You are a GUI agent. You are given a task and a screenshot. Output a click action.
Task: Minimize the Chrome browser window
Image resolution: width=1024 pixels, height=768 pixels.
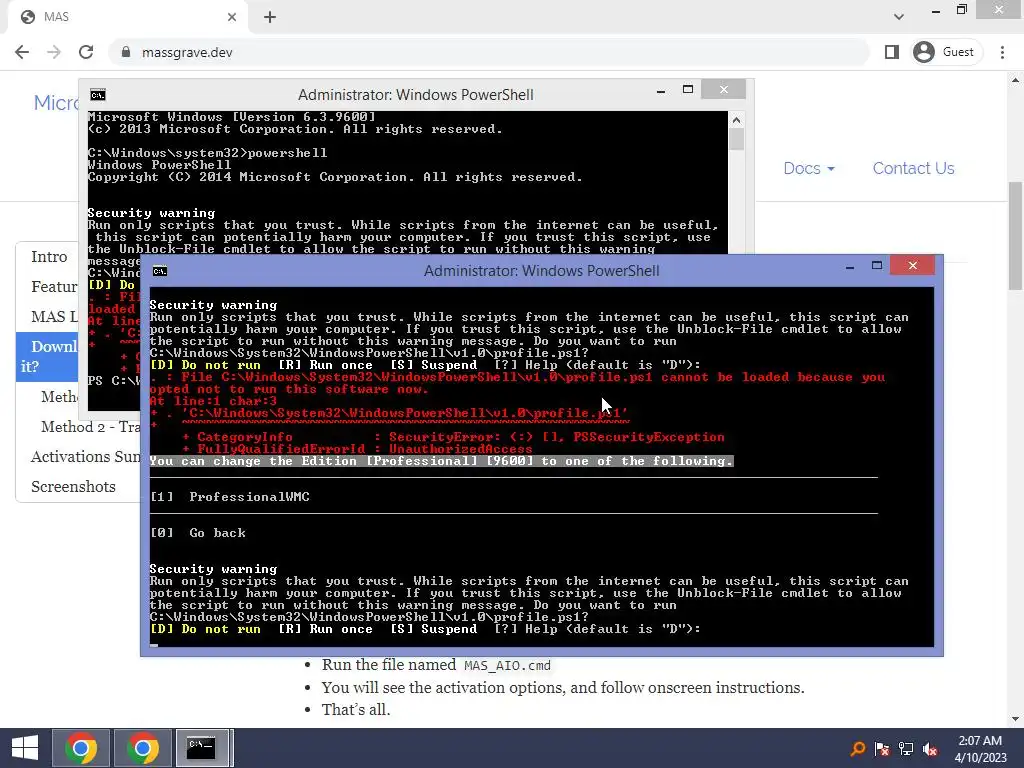[x=936, y=10]
